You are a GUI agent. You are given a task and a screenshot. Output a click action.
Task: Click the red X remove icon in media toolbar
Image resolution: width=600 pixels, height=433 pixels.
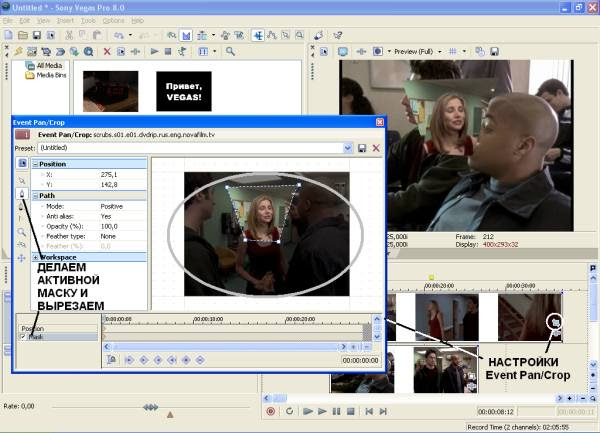point(107,51)
